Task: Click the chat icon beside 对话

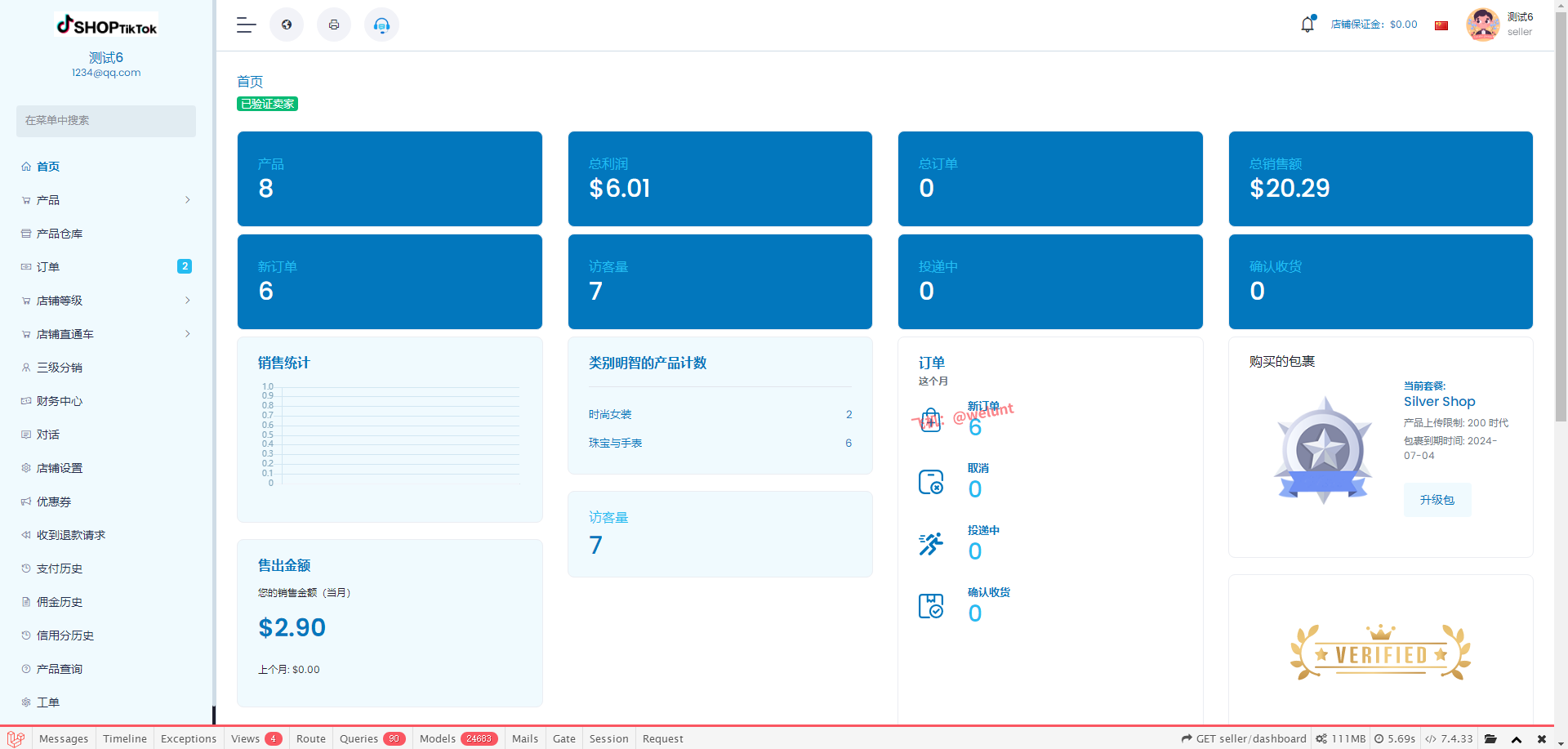Action: pos(26,435)
